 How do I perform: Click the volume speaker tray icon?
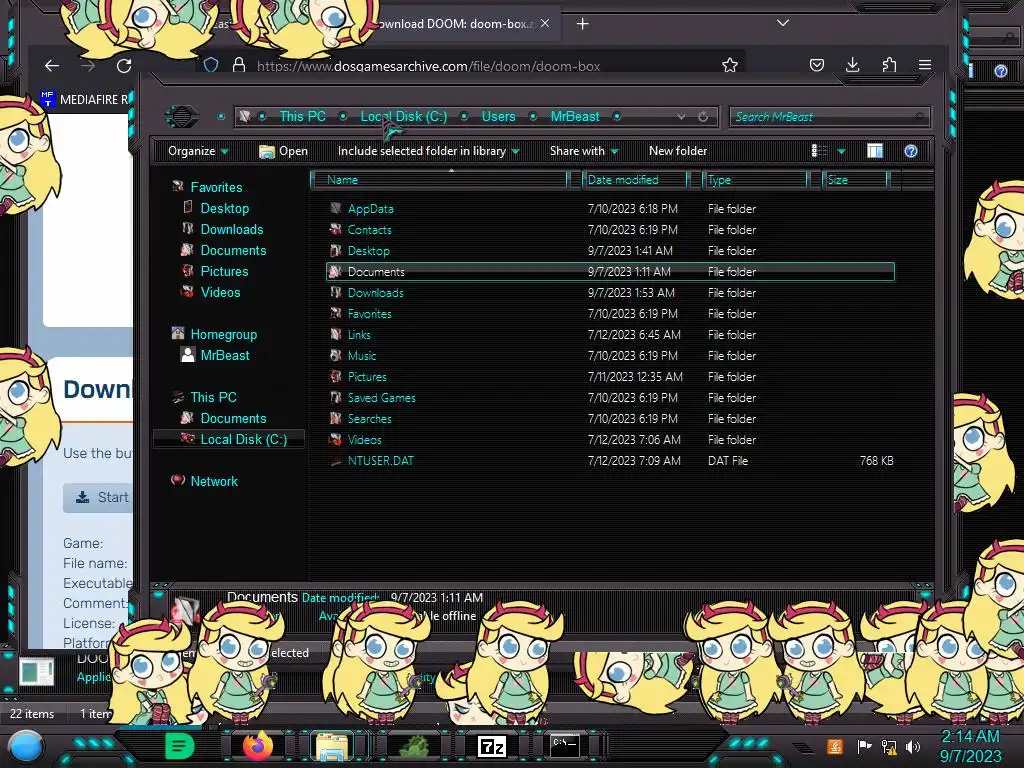pyautogui.click(x=912, y=746)
